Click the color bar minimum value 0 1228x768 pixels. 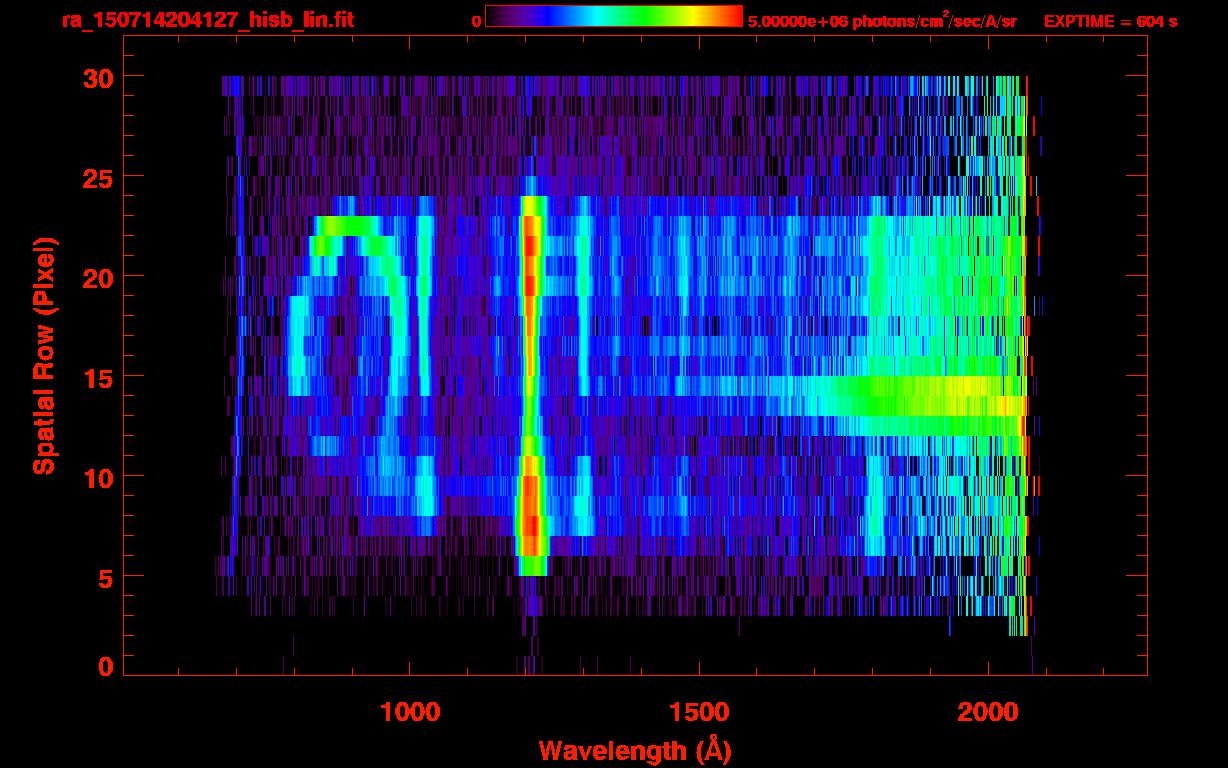click(x=476, y=21)
